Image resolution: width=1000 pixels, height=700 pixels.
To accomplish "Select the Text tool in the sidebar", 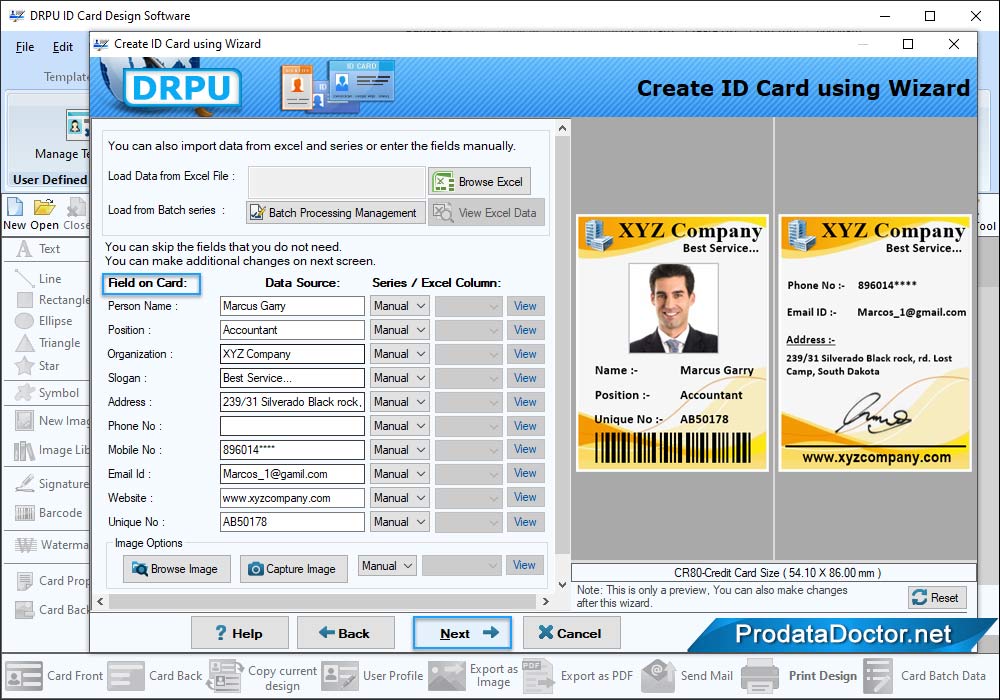I will [x=38, y=249].
